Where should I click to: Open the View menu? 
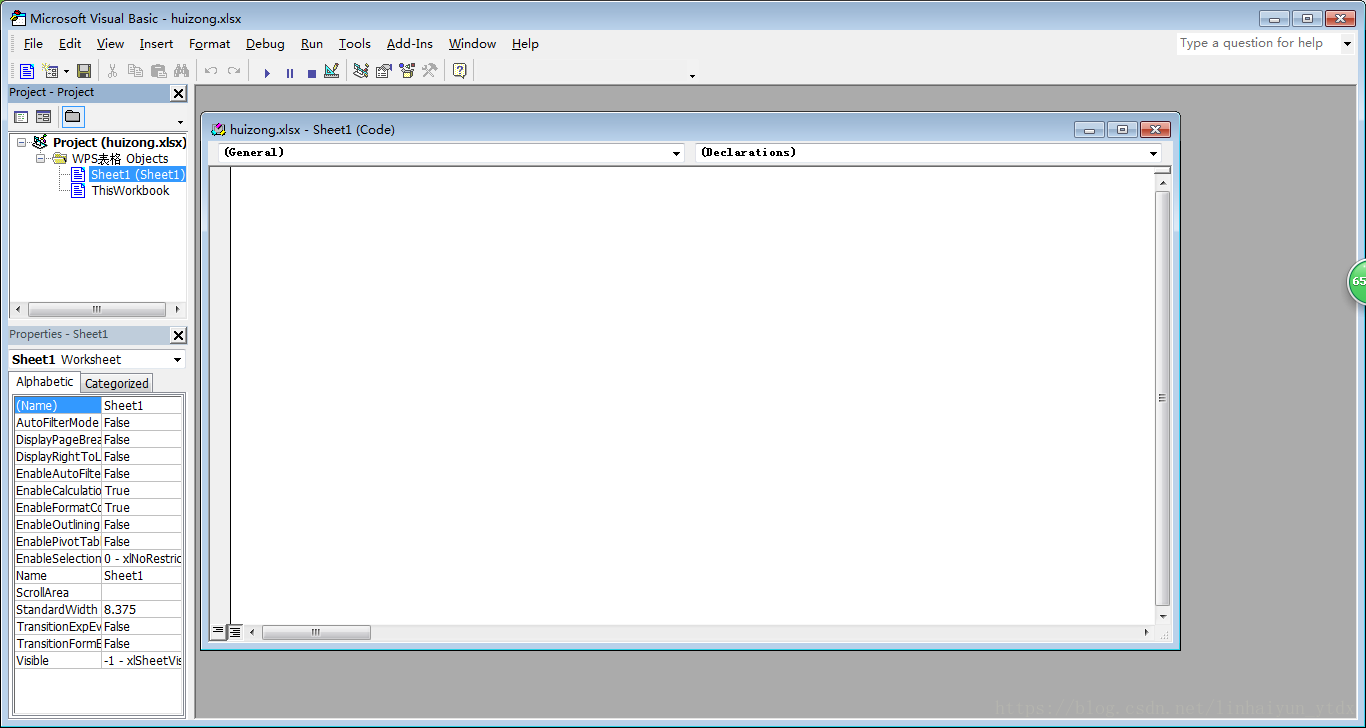point(110,44)
